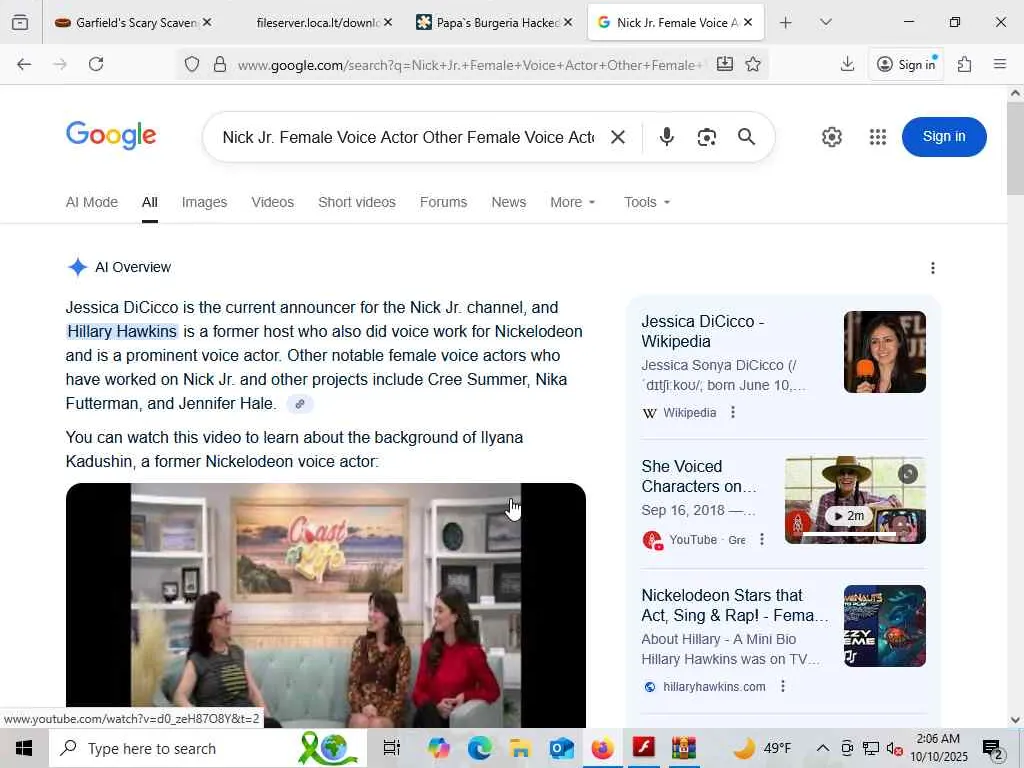Open Google apps grid

coord(878,137)
